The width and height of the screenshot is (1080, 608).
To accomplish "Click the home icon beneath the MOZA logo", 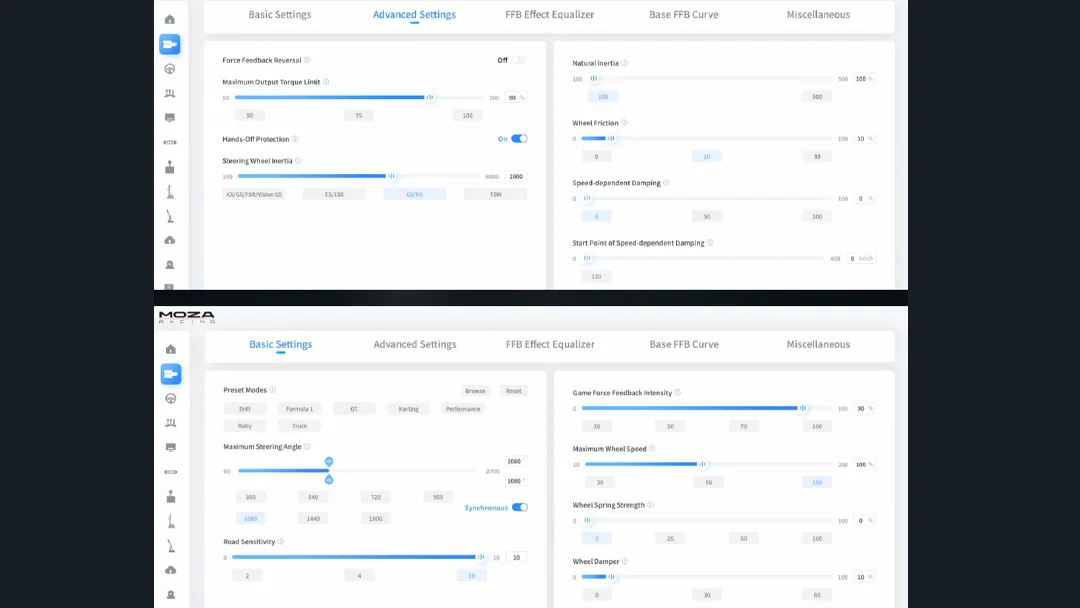I will coord(170,349).
